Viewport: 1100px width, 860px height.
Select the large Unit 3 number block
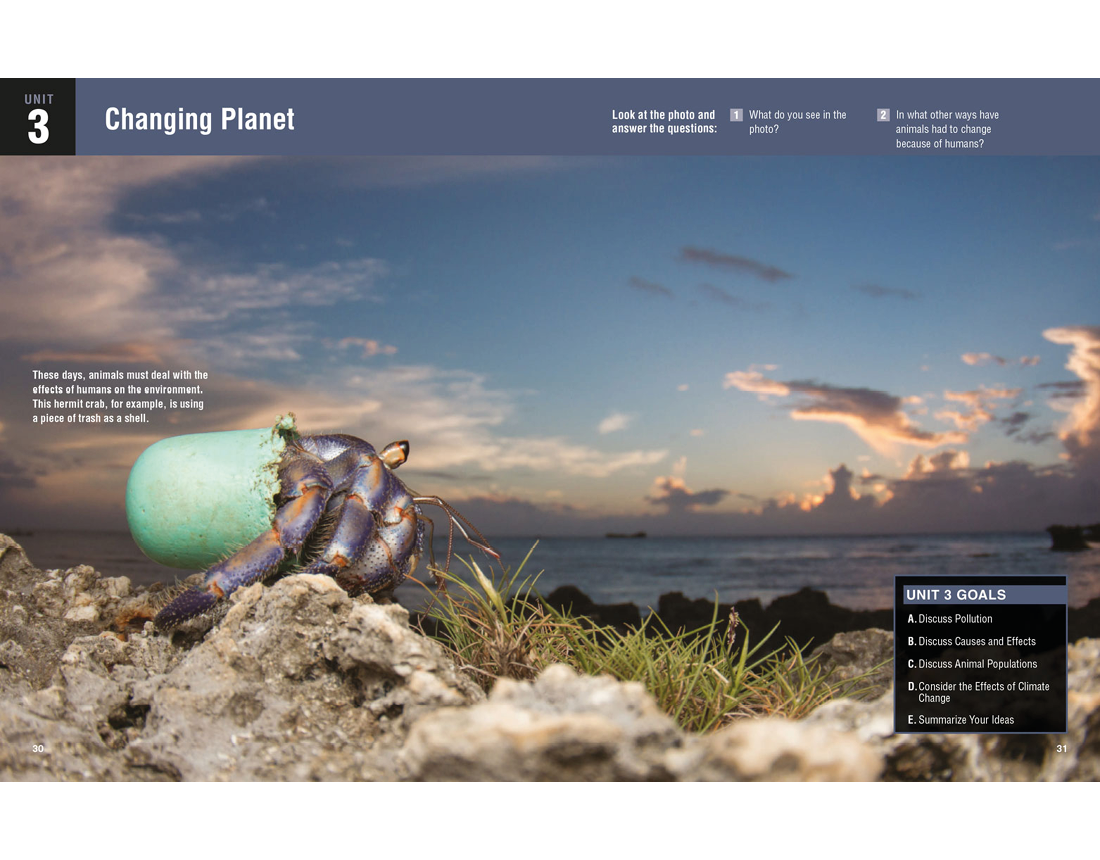(38, 117)
